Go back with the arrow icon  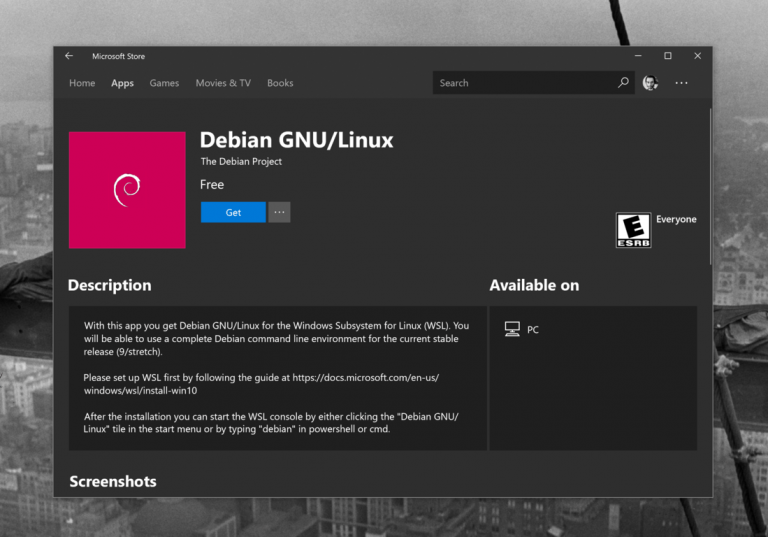[69, 56]
